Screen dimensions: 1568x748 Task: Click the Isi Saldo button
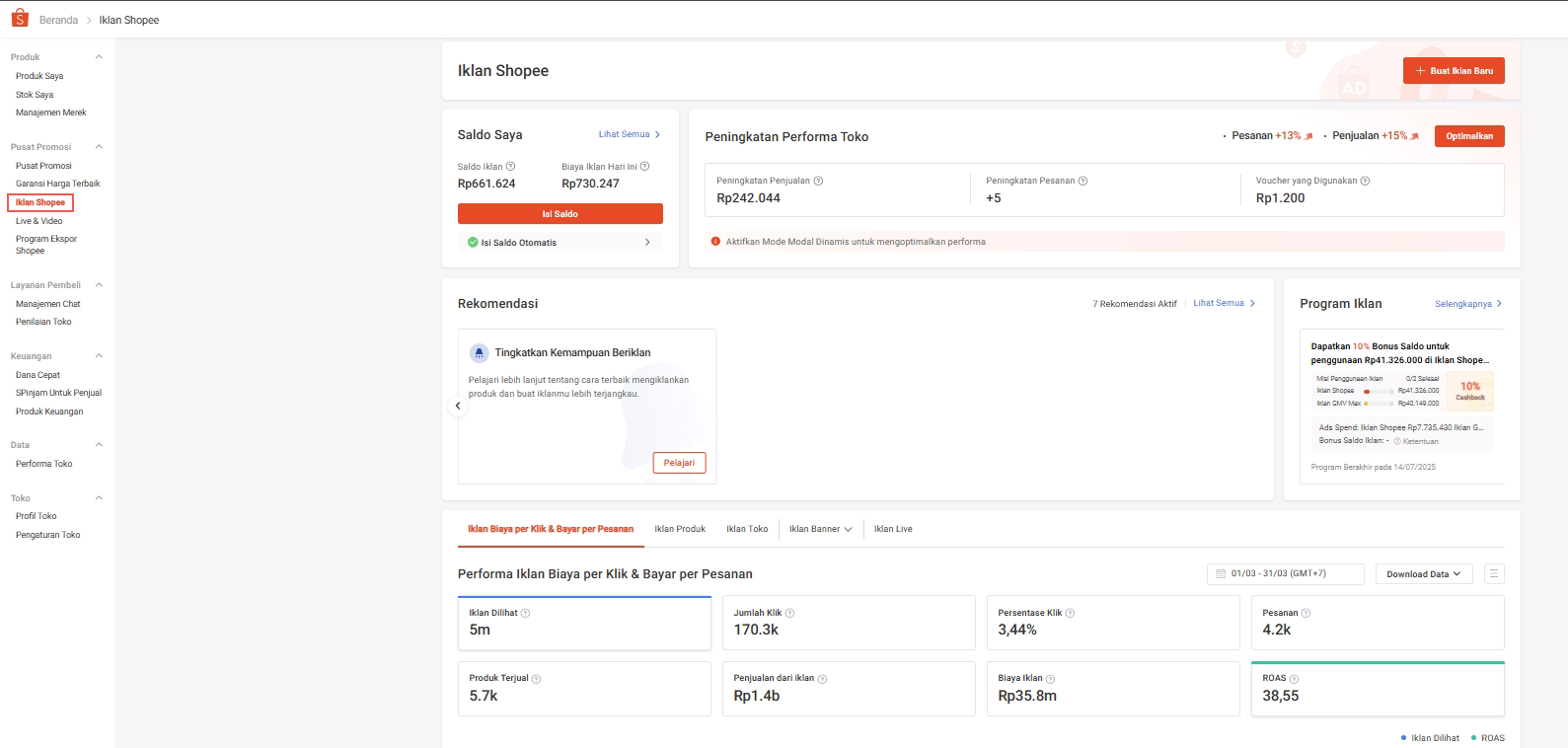[560, 214]
